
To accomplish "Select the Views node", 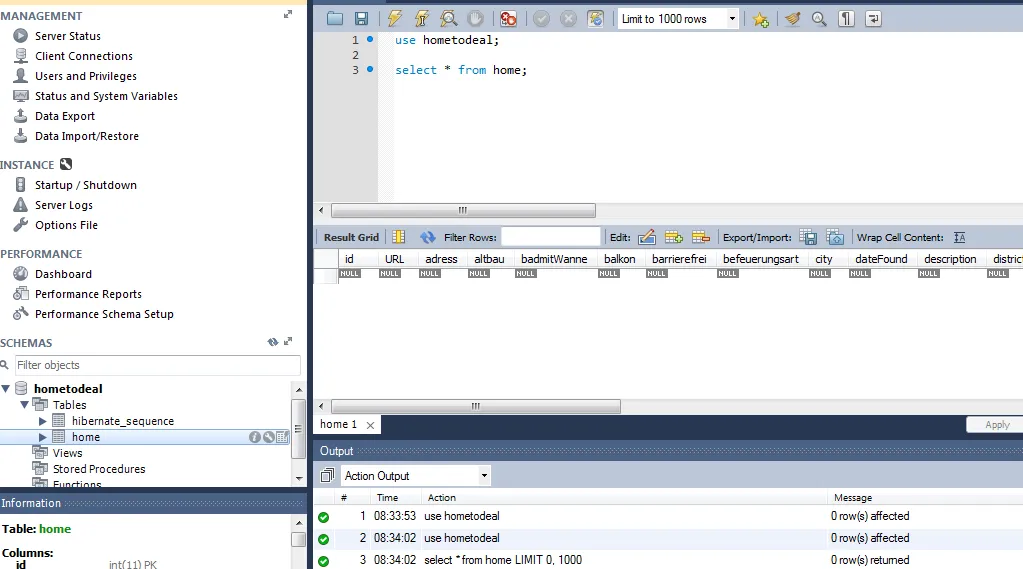I will point(67,453).
